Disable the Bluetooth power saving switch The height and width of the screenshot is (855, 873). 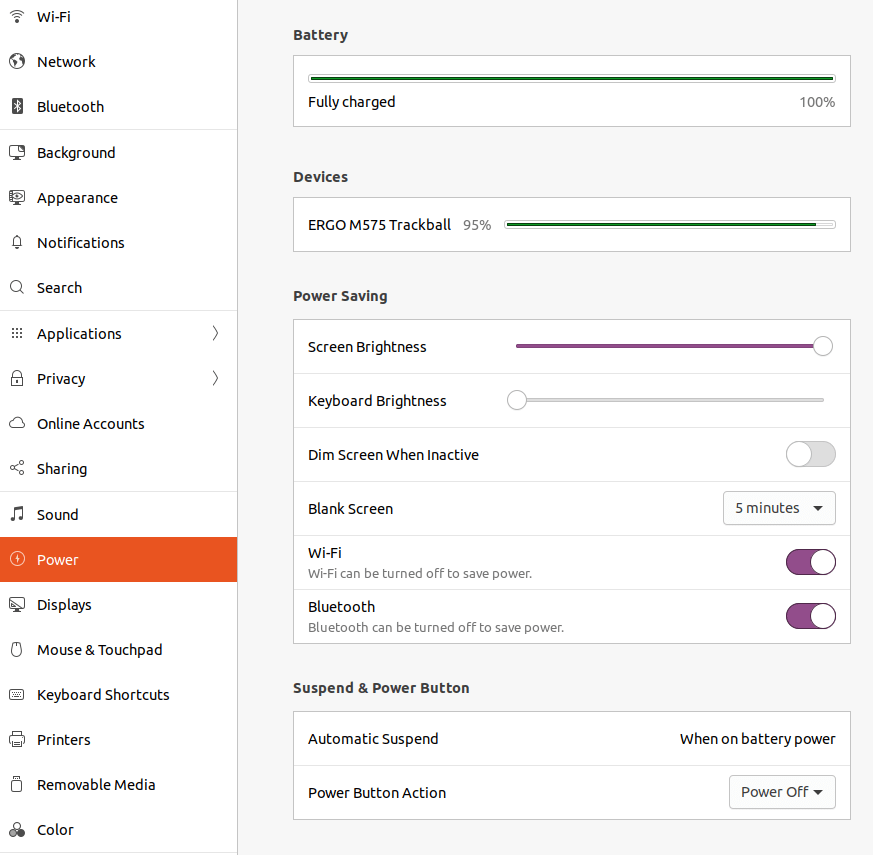[810, 616]
